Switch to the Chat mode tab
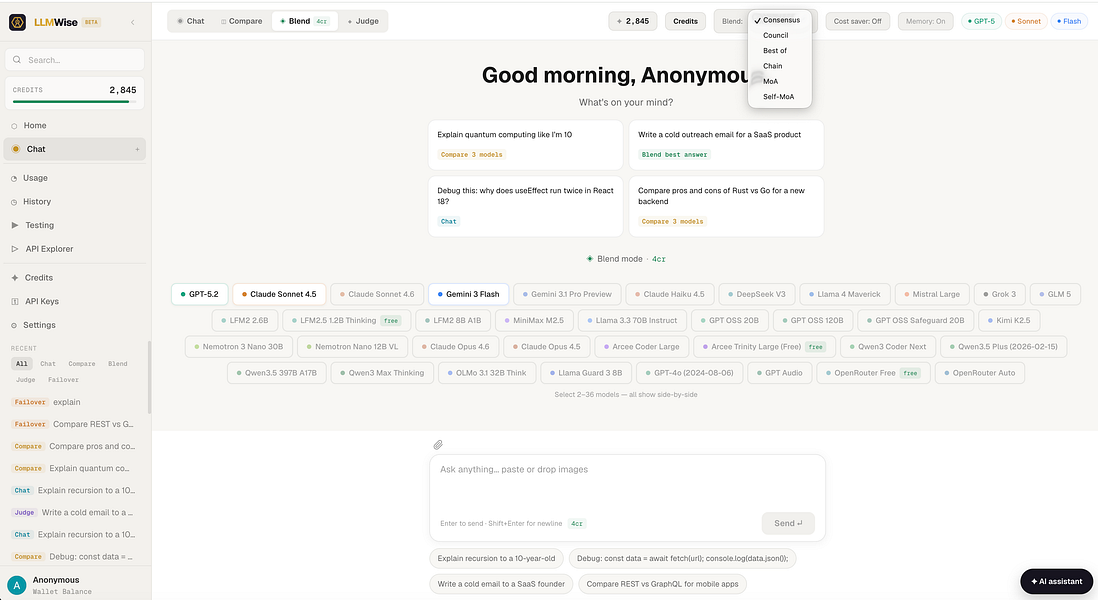 (190, 21)
